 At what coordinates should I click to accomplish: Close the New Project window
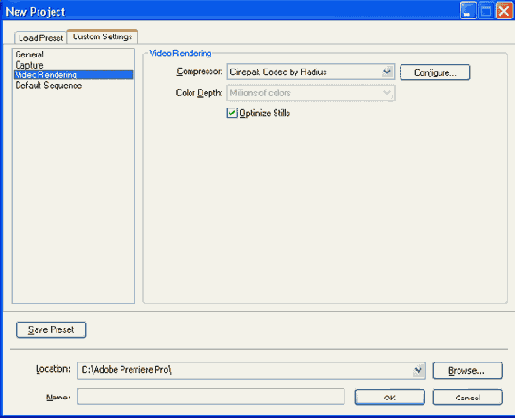point(504,11)
